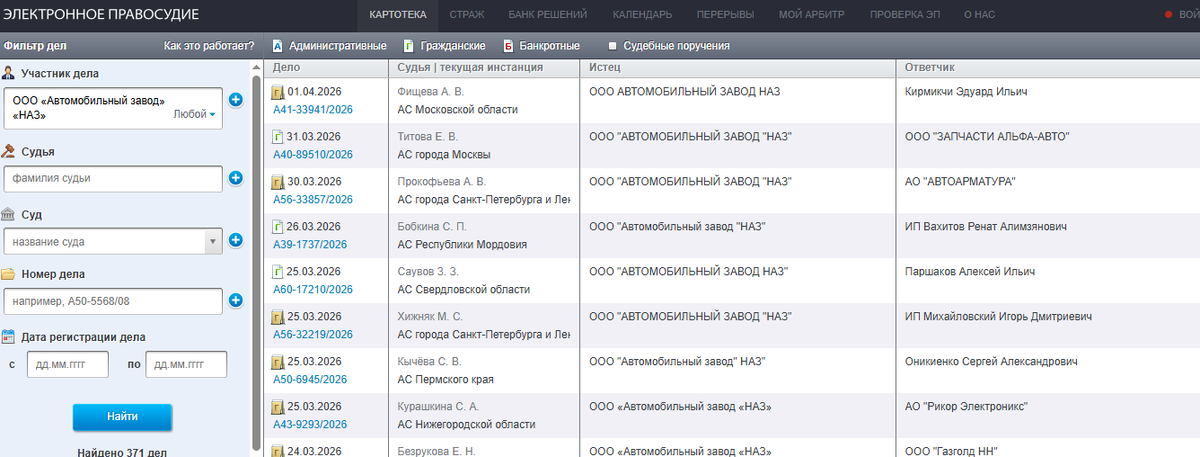The height and width of the screenshot is (457, 1200).
Task: Open the Картотека tab
Action: click(397, 15)
